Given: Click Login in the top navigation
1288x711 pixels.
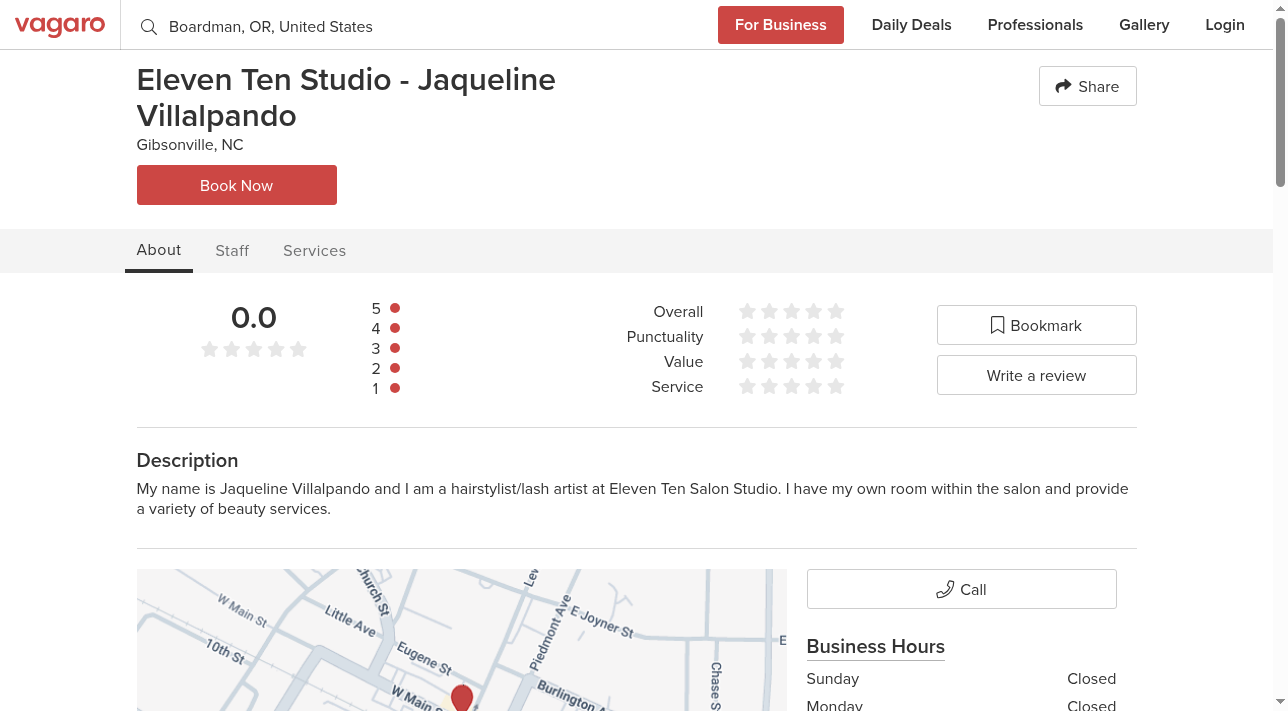Looking at the screenshot, I should click(1225, 25).
